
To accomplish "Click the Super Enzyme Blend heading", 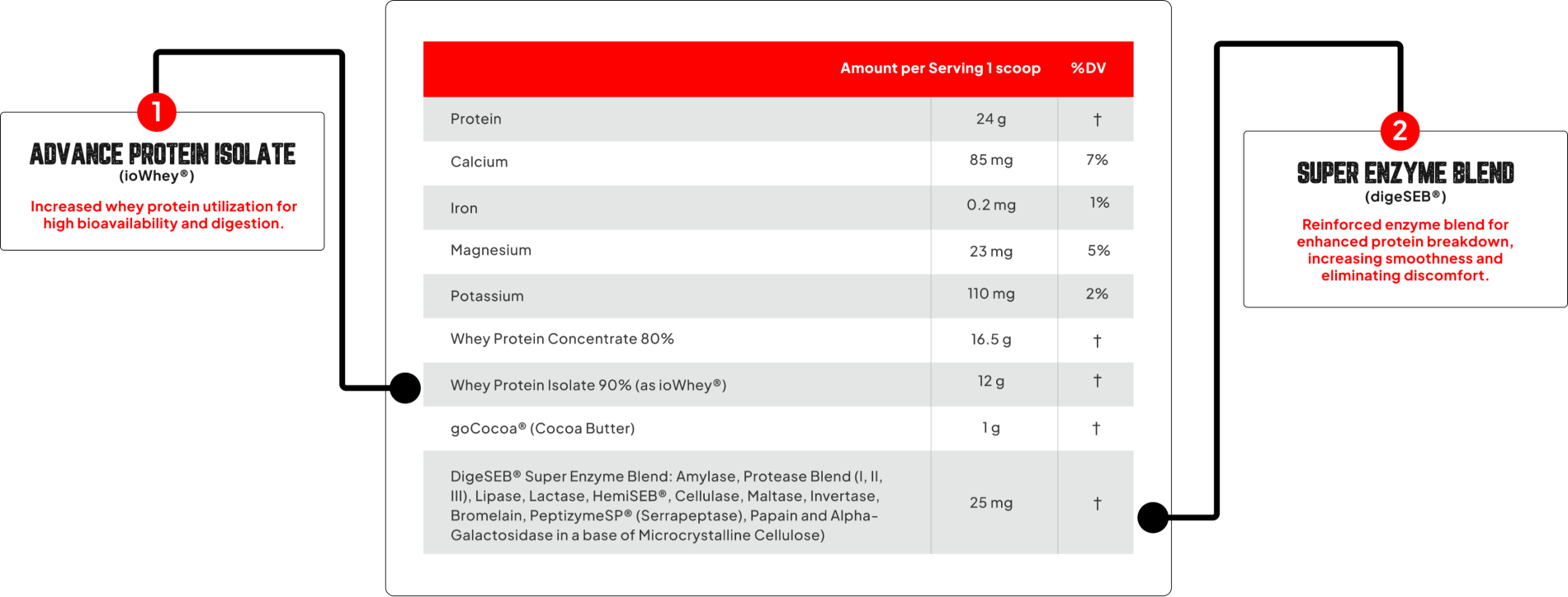I will pyautogui.click(x=1405, y=173).
